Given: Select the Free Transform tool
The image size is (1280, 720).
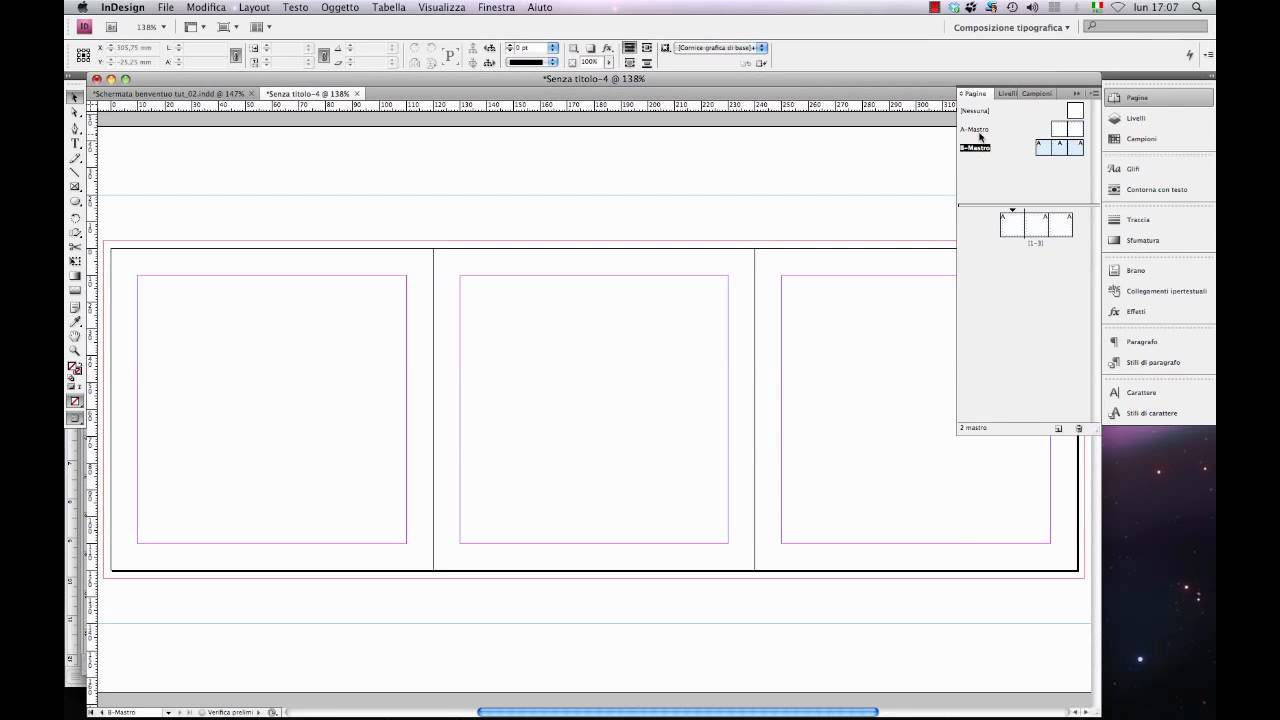Looking at the screenshot, I should pos(75,261).
